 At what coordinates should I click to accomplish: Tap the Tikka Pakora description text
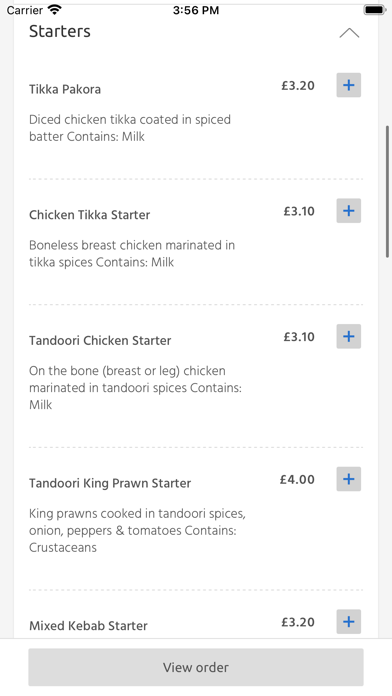[x=130, y=128]
